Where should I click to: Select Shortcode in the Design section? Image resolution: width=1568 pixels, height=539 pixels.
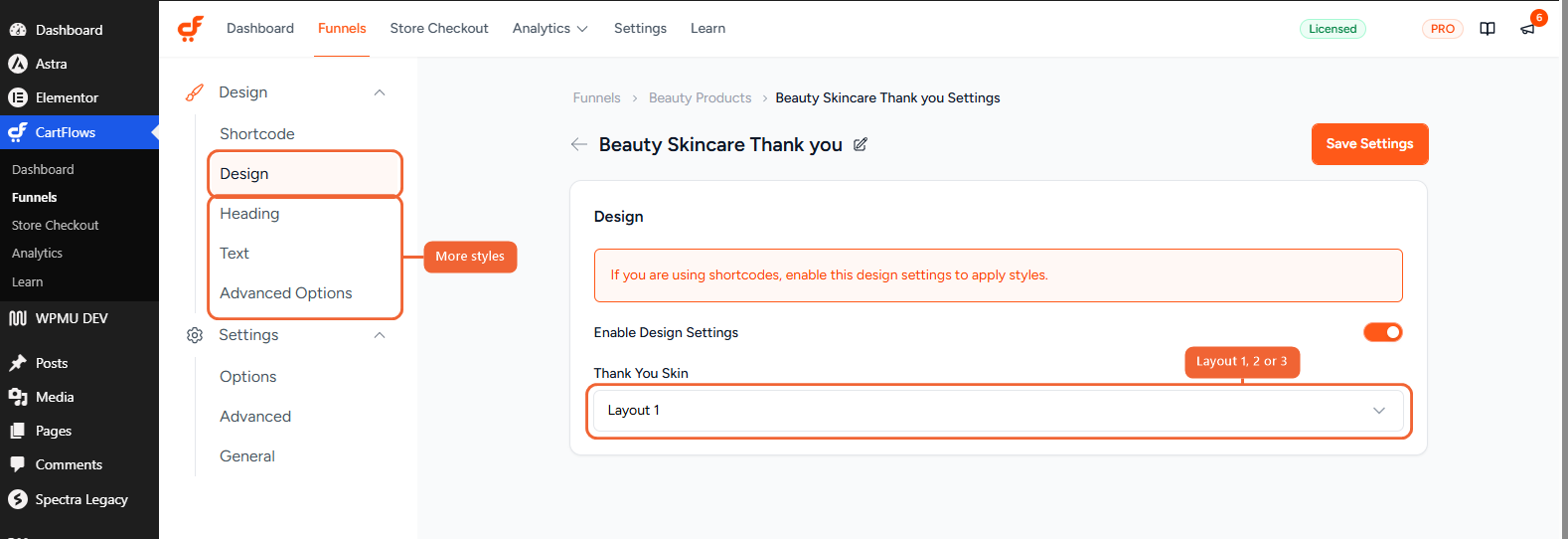tap(257, 134)
